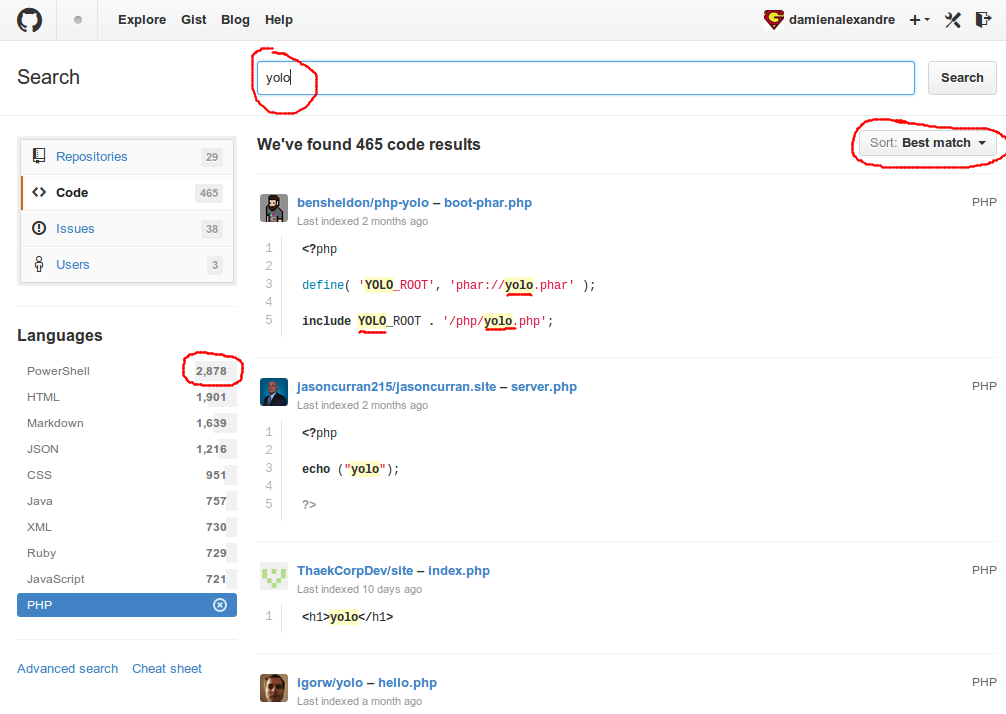Viewport: 1006px width, 714px height.
Task: Open Users results via its person icon
Action: click(39, 264)
